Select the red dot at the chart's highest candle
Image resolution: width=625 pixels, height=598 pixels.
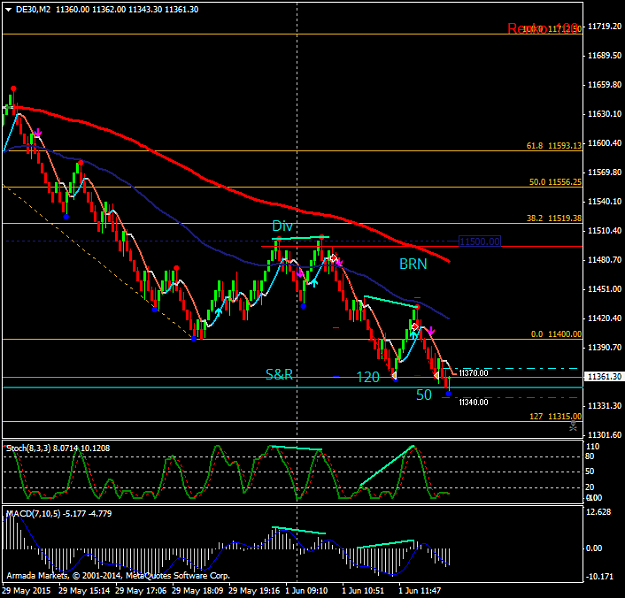(14, 89)
